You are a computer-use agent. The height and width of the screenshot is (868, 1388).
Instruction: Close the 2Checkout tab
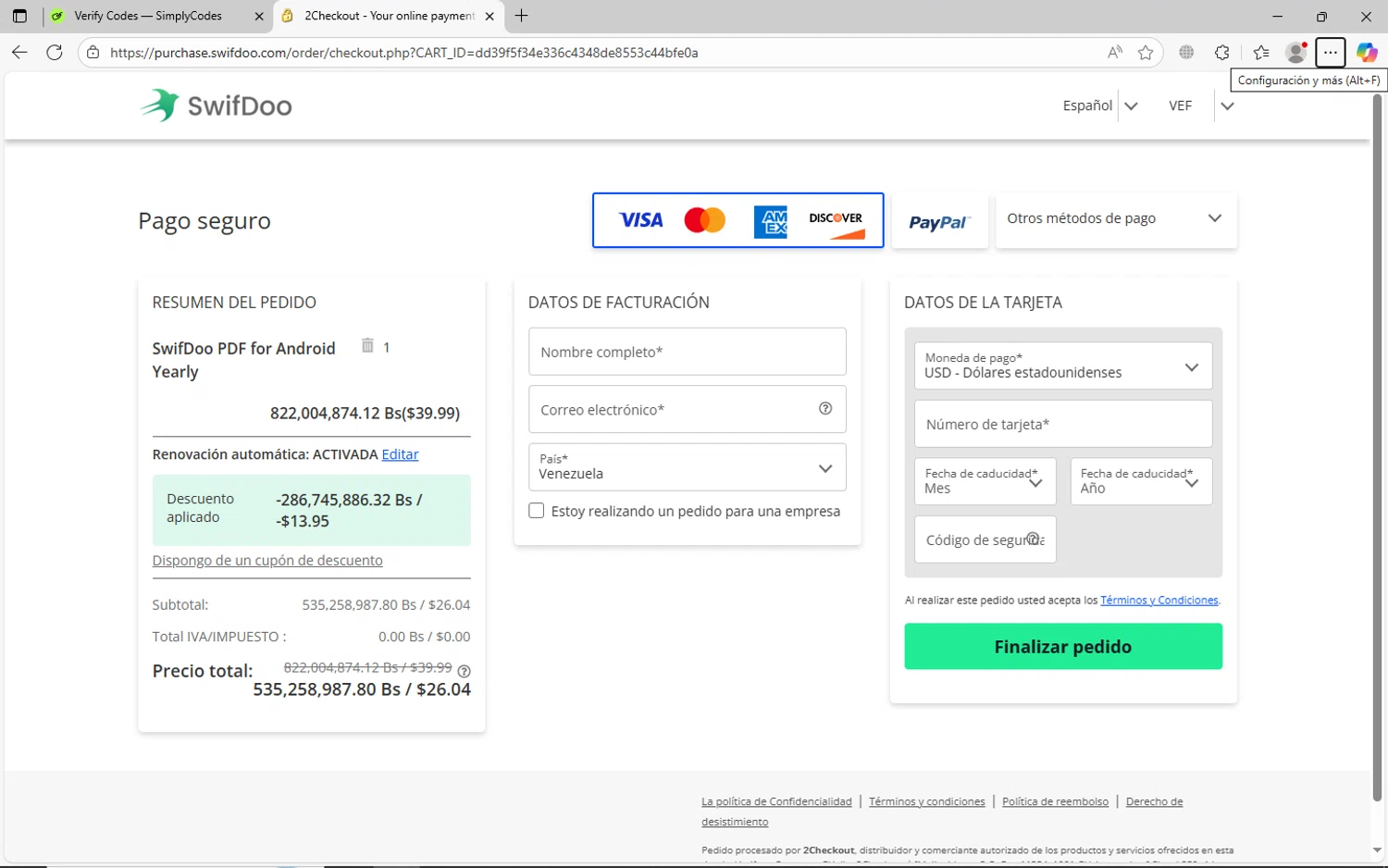point(490,16)
